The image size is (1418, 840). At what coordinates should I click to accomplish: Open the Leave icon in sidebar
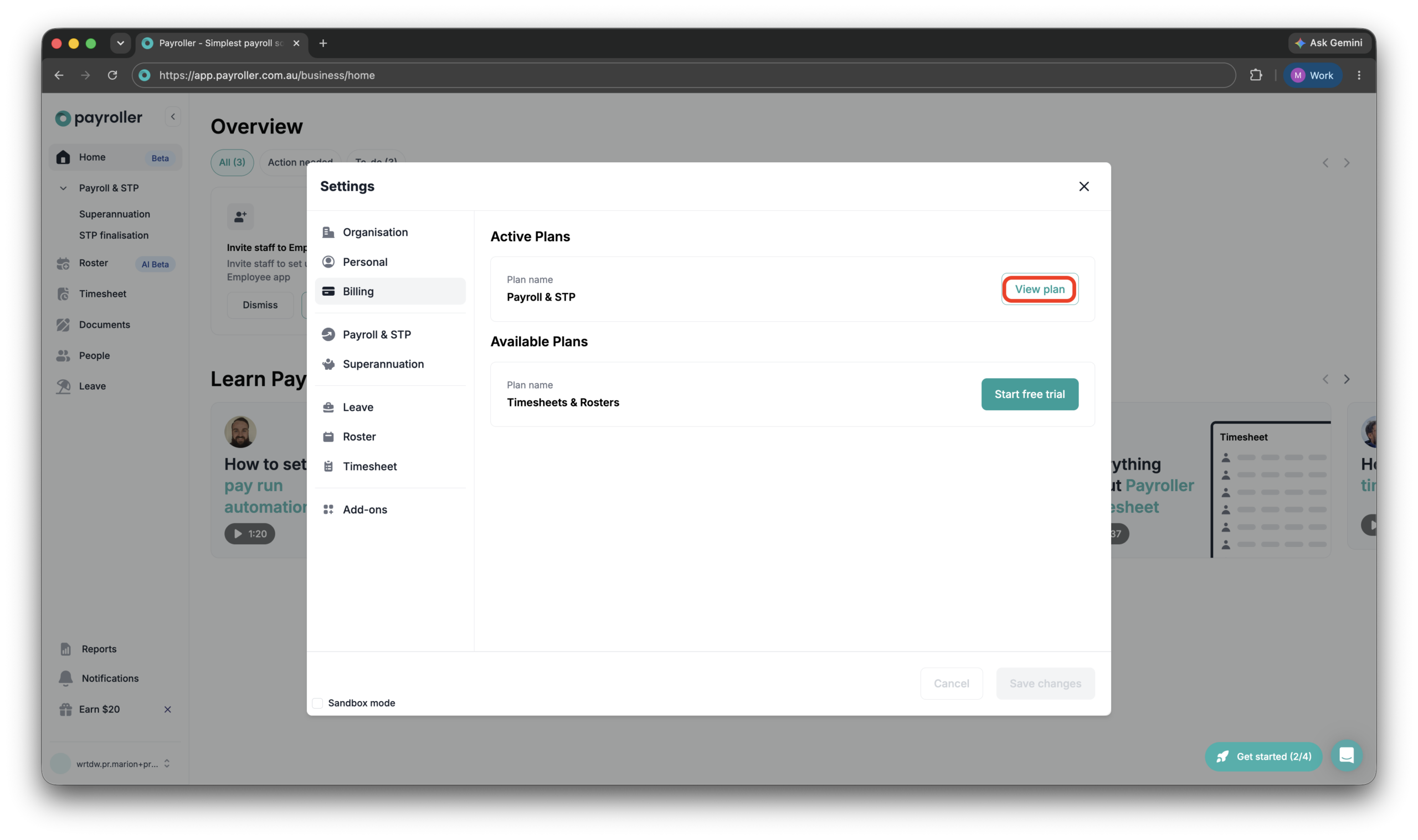tap(63, 386)
